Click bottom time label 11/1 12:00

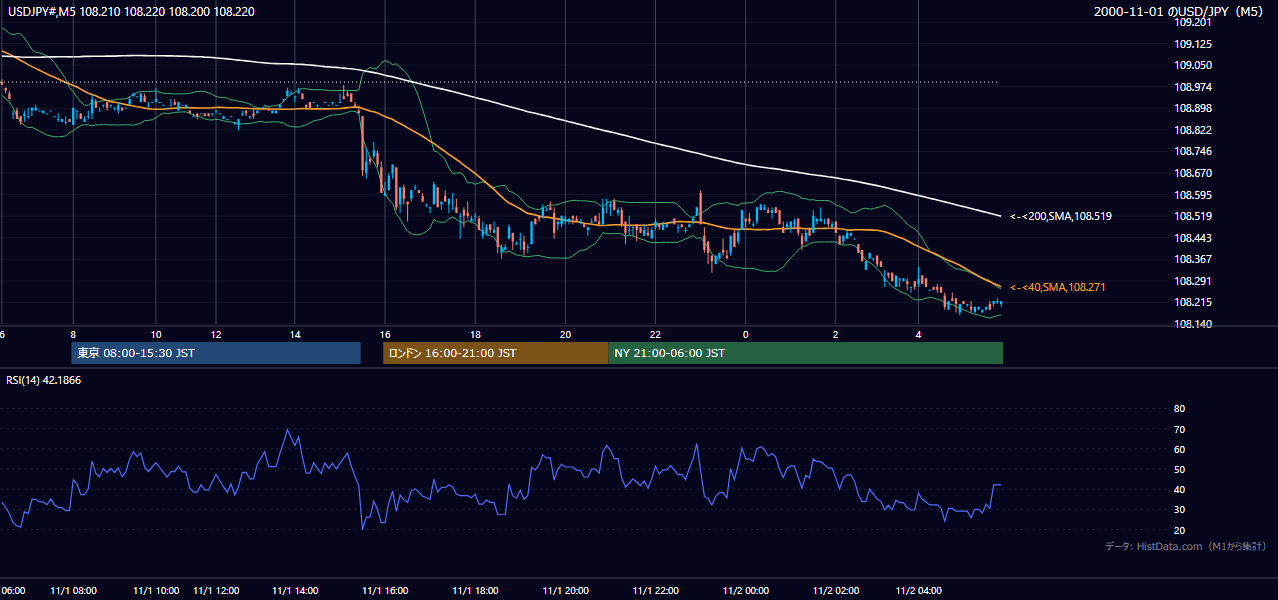(216, 590)
